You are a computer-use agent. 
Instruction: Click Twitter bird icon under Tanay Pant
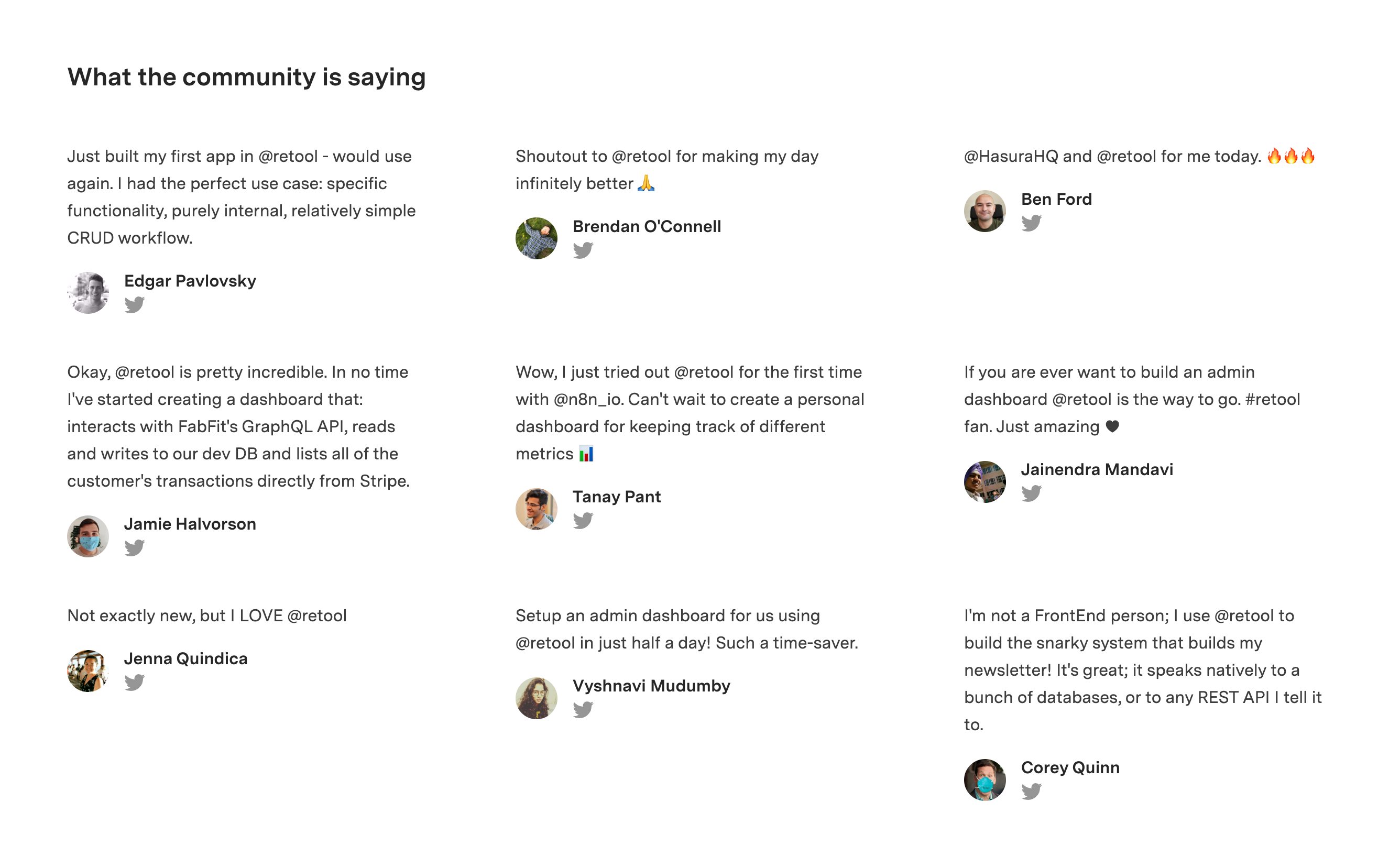[x=583, y=520]
